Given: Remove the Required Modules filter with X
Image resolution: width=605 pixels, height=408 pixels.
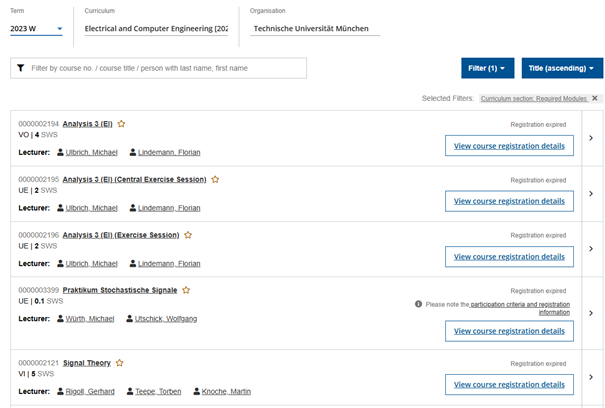Looking at the screenshot, I should click(x=595, y=98).
